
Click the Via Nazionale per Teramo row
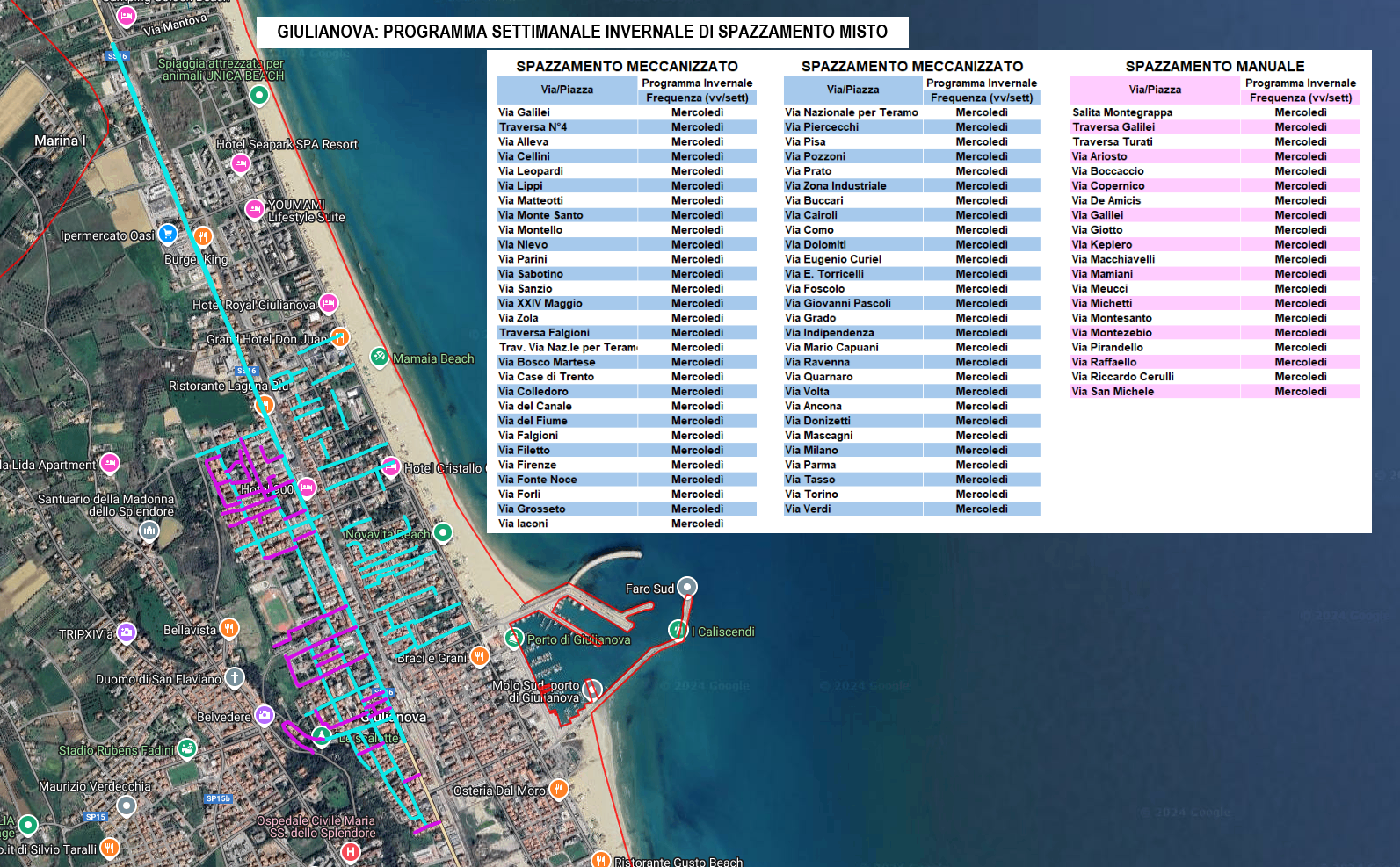[851, 112]
